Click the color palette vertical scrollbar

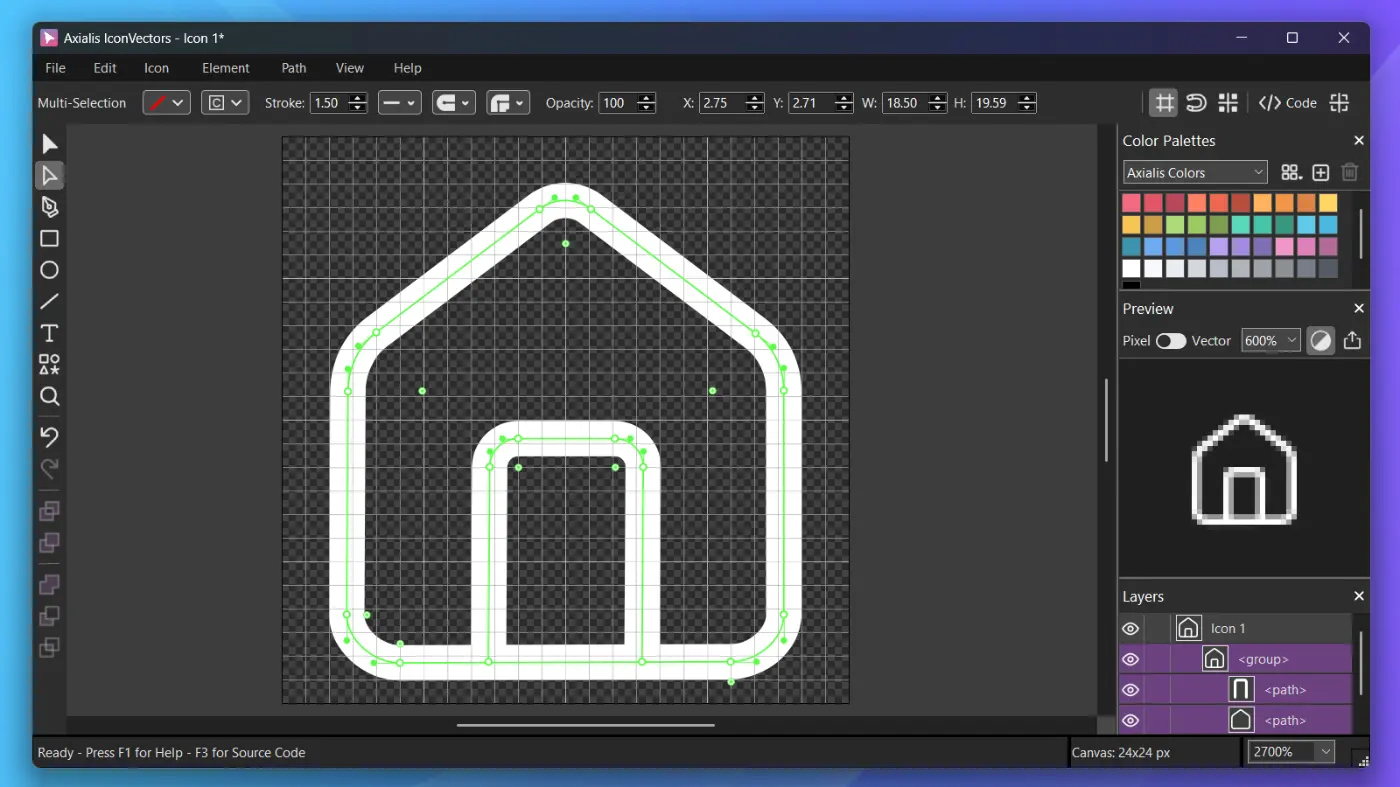(x=1360, y=235)
